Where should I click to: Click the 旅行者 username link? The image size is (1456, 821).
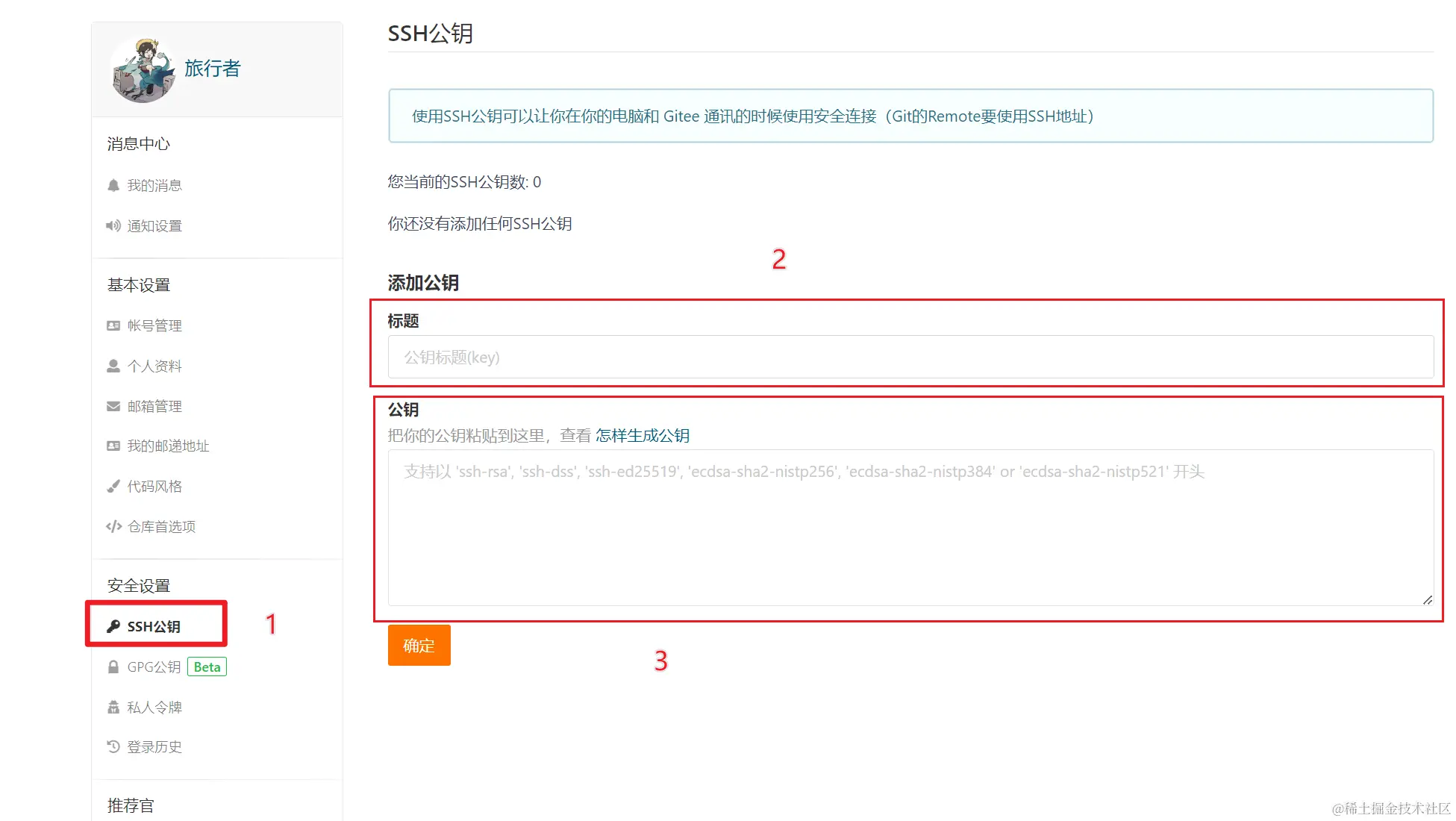[213, 69]
